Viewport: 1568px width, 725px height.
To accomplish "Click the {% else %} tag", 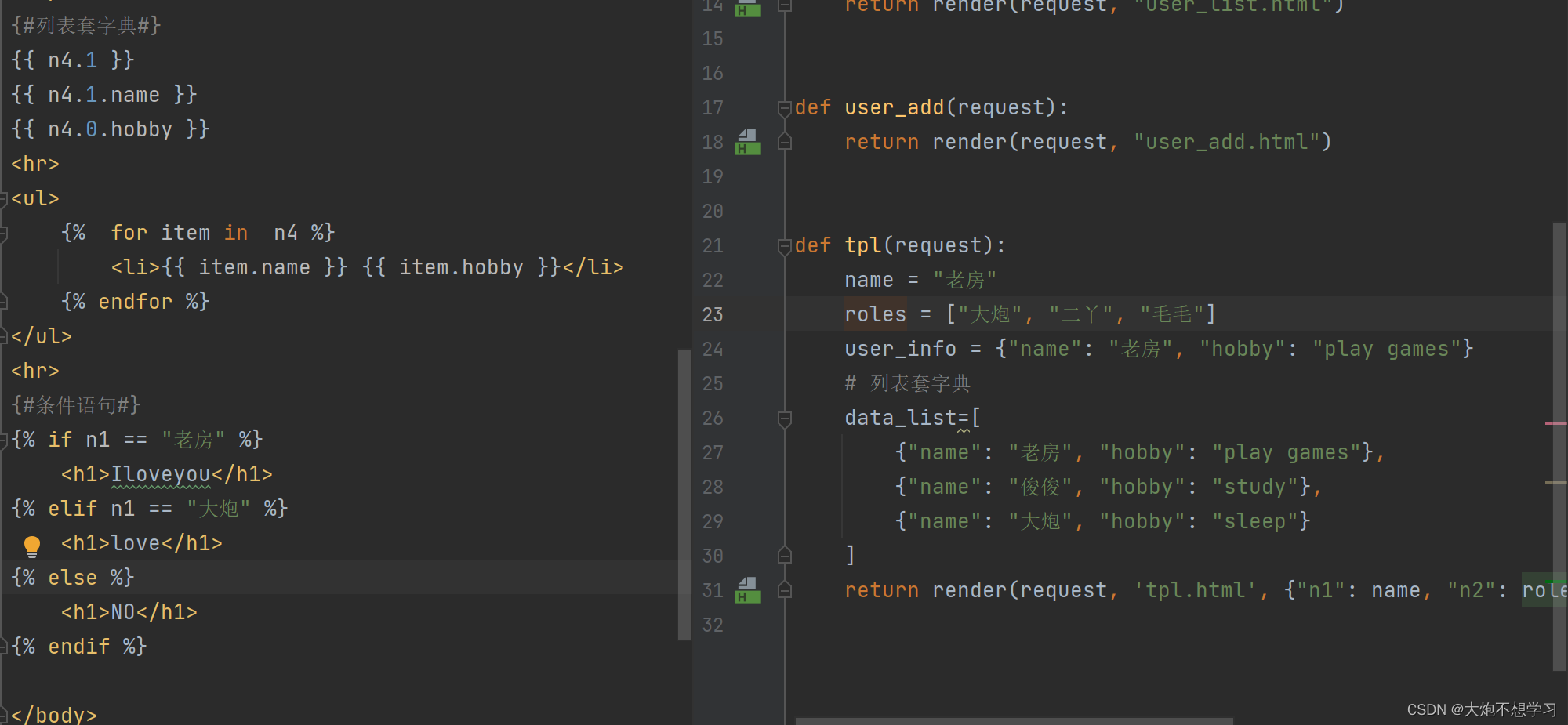I will (x=73, y=578).
